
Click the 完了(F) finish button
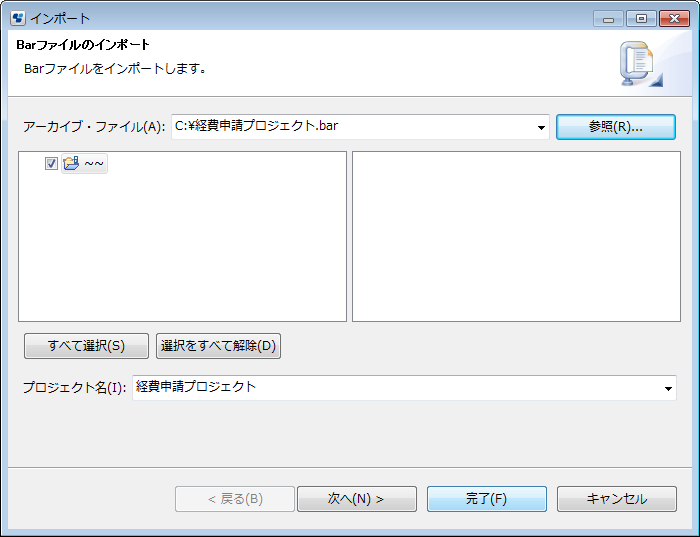click(487, 499)
